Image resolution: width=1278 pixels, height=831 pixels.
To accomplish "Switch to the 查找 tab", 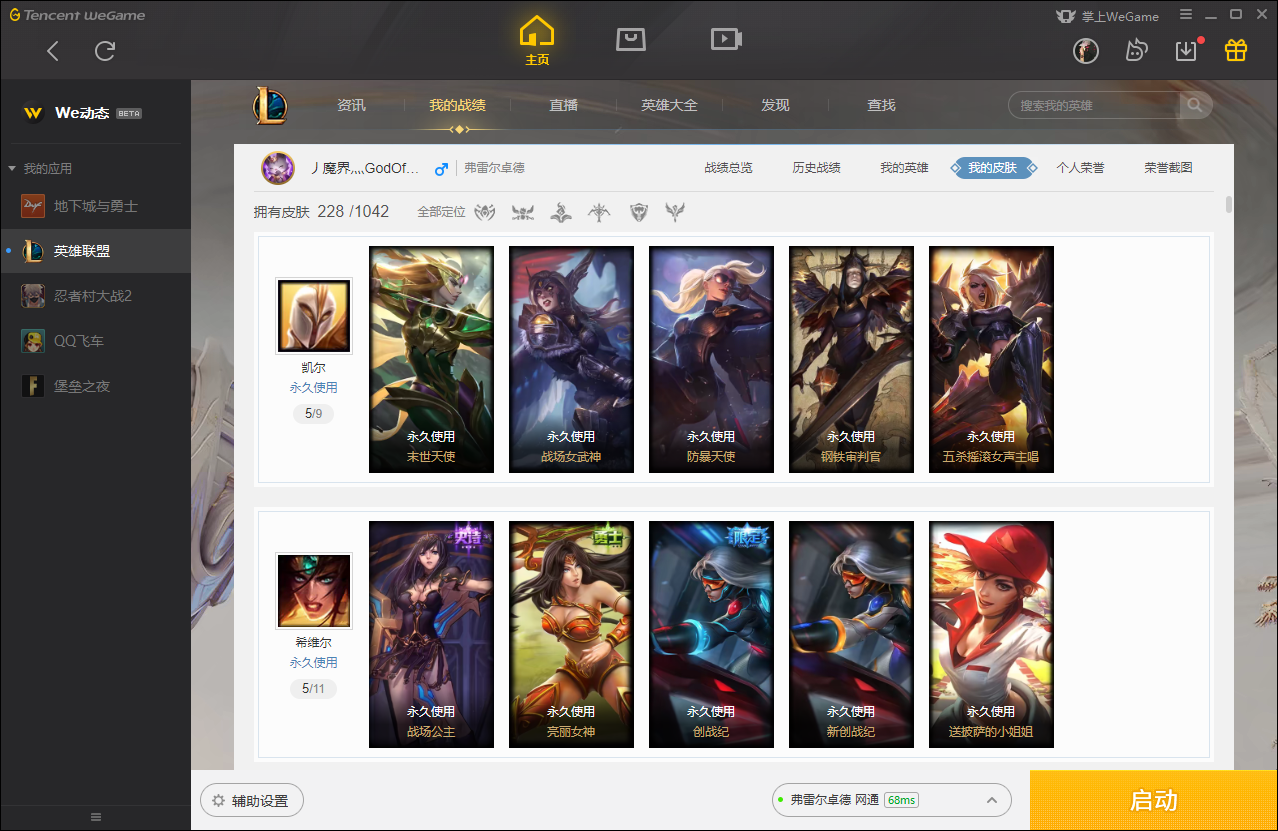I will (x=881, y=105).
